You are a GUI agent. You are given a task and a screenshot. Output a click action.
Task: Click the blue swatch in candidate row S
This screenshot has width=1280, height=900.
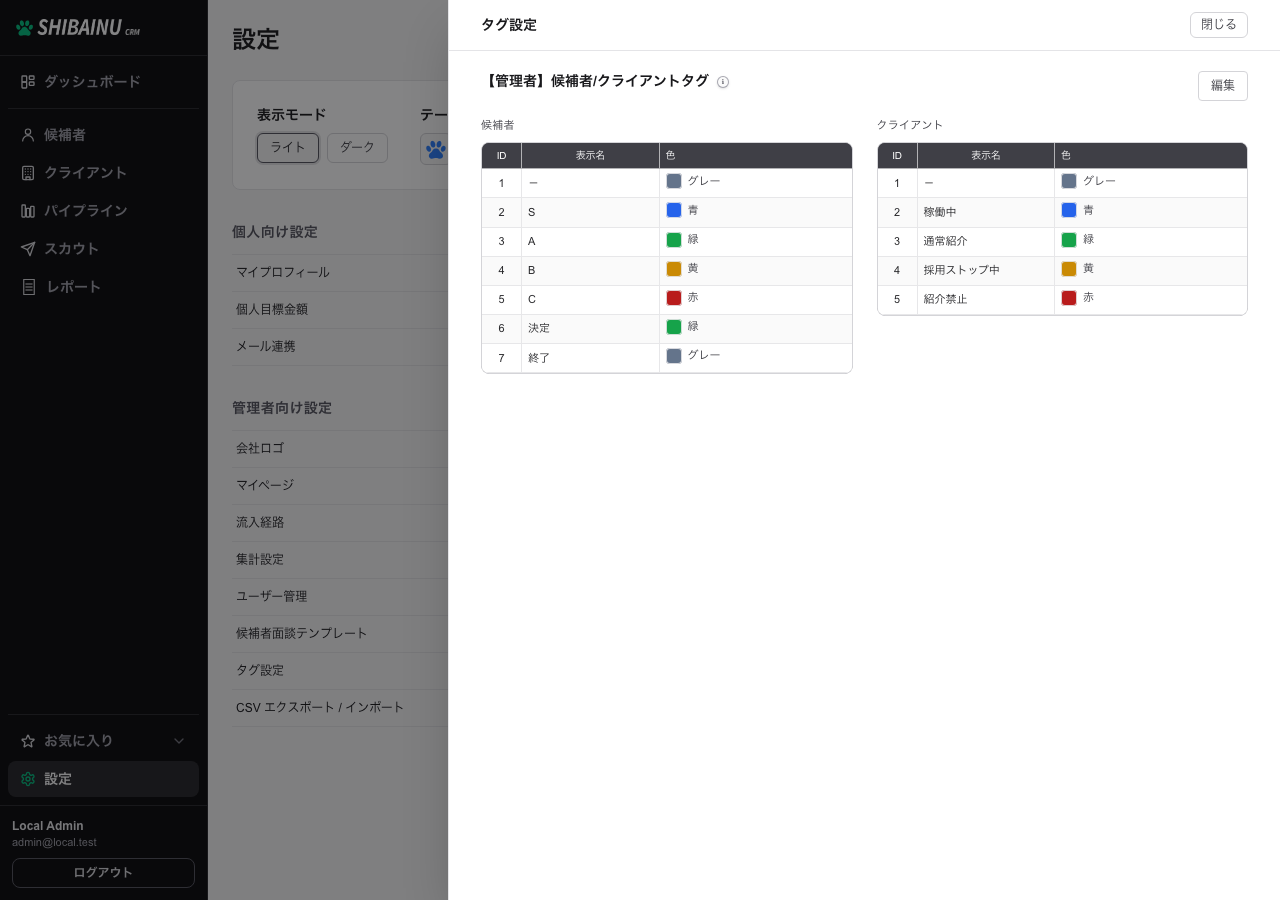click(674, 210)
